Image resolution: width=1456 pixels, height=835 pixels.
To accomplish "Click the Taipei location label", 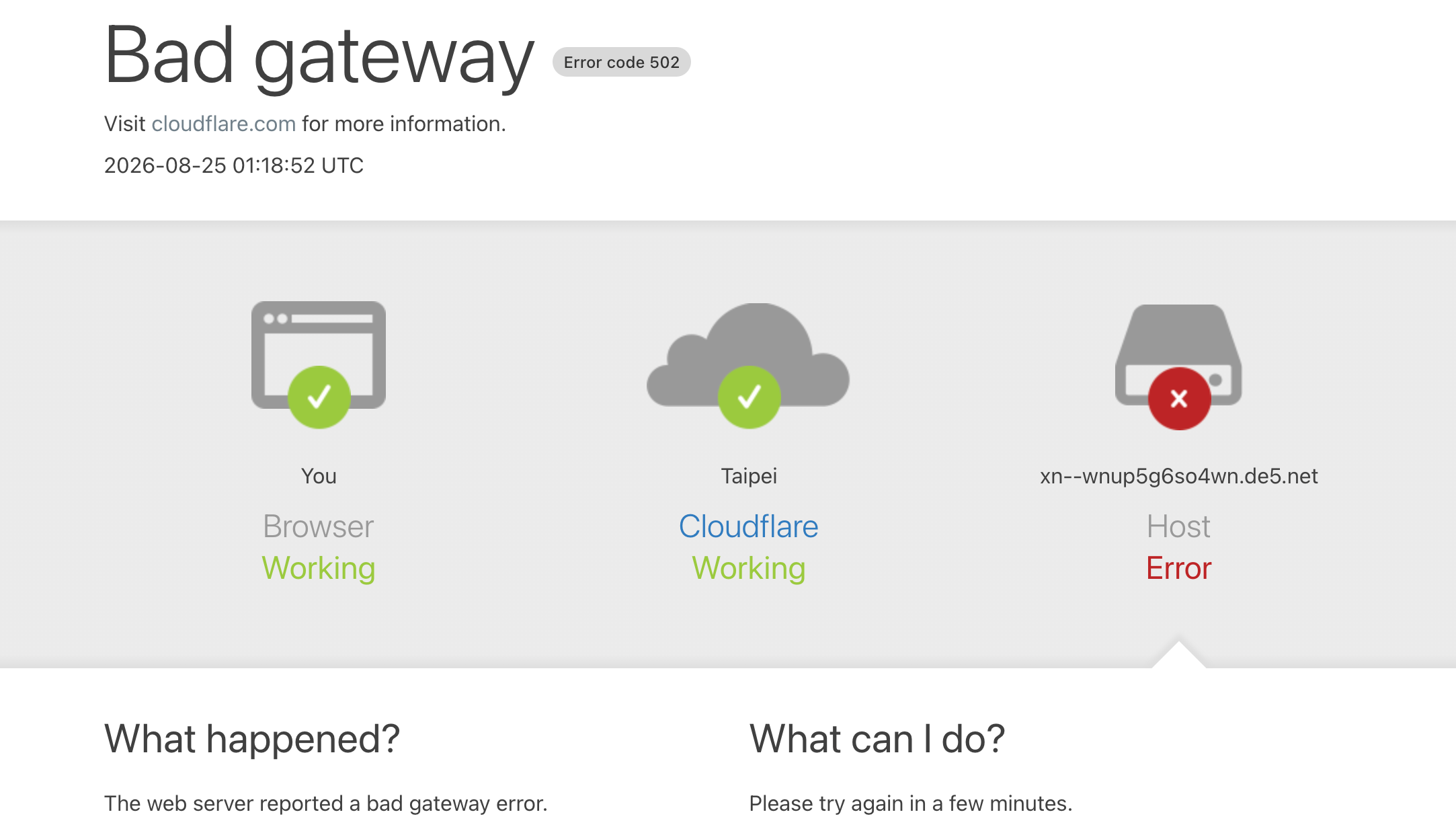I will pos(749,476).
